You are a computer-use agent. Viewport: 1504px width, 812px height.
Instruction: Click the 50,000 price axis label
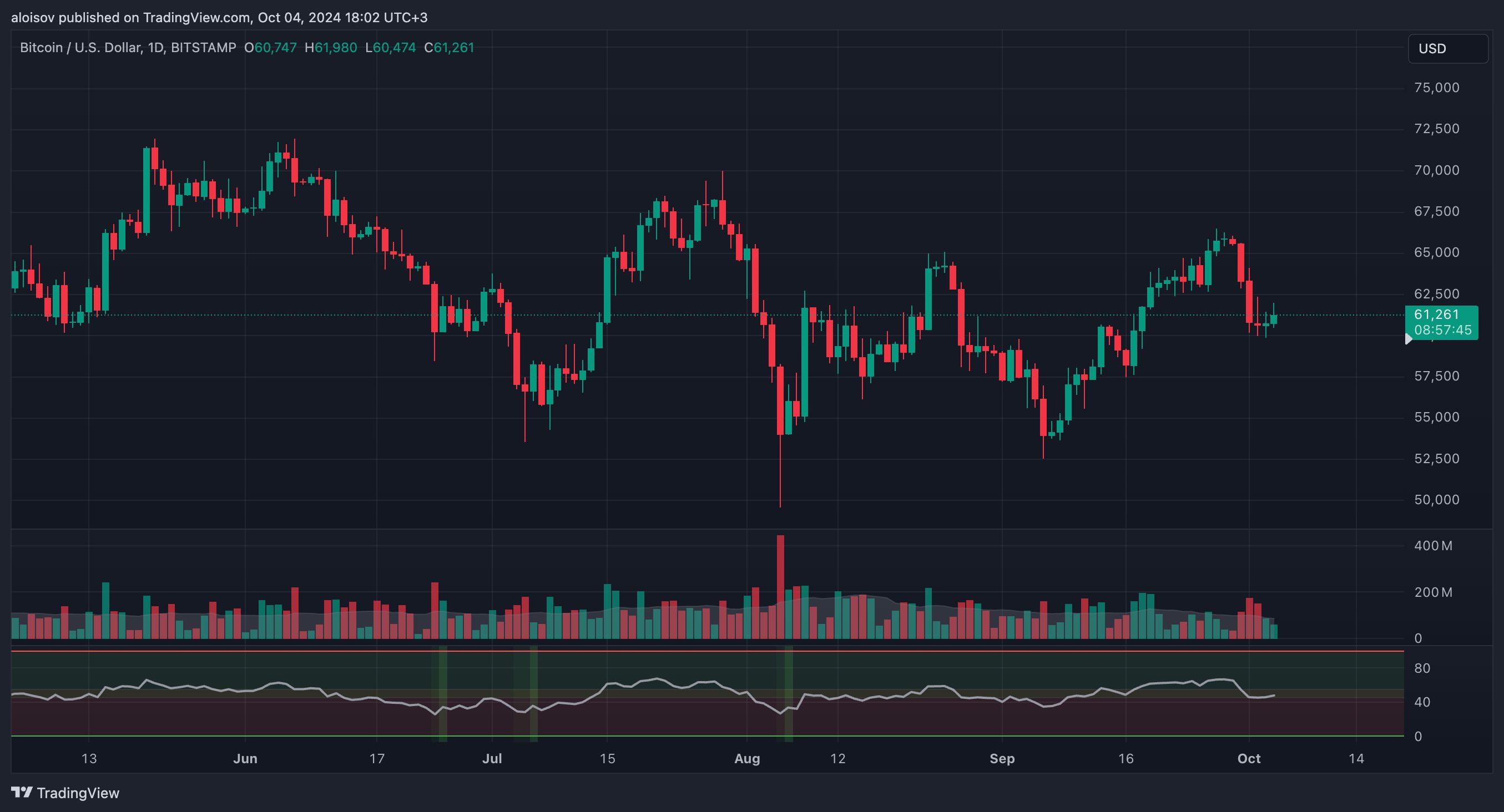pyautogui.click(x=1436, y=499)
